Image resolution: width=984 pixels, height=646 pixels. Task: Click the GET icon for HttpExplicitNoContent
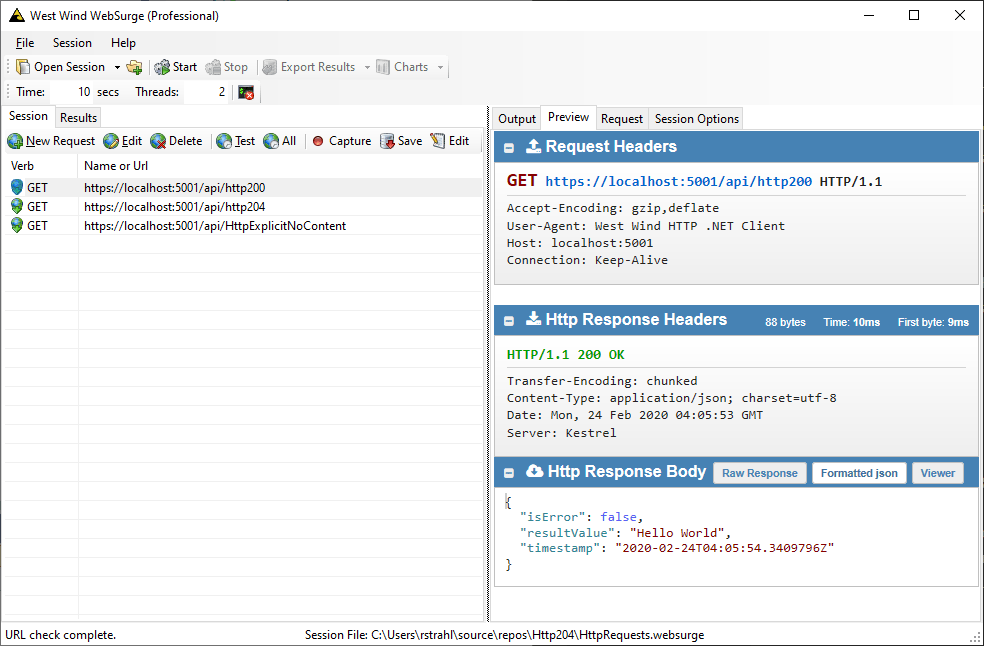[x=17, y=225]
